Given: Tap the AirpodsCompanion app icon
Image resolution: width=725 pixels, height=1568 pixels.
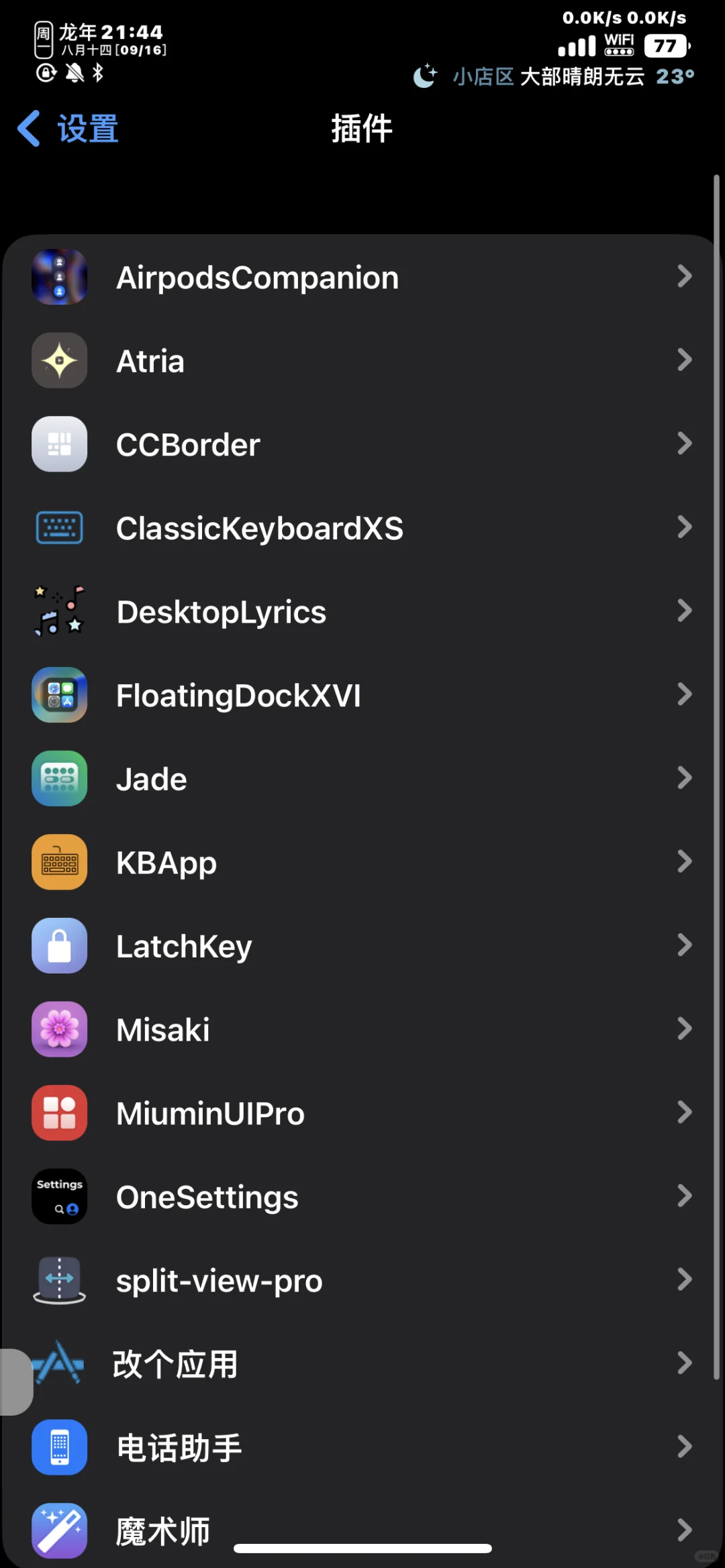Looking at the screenshot, I should pos(59,277).
